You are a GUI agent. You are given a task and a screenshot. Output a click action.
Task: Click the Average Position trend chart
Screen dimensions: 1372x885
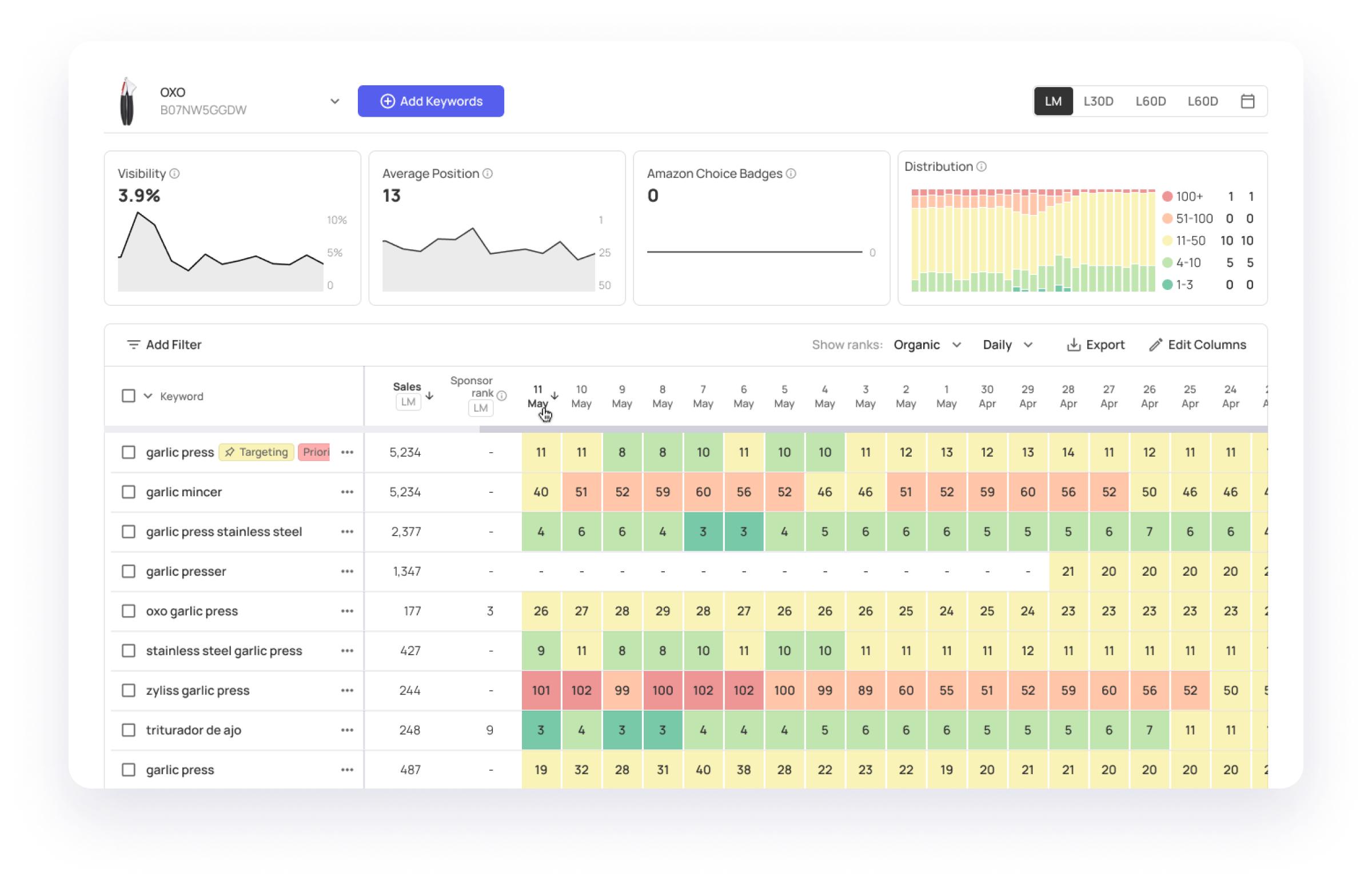point(488,258)
